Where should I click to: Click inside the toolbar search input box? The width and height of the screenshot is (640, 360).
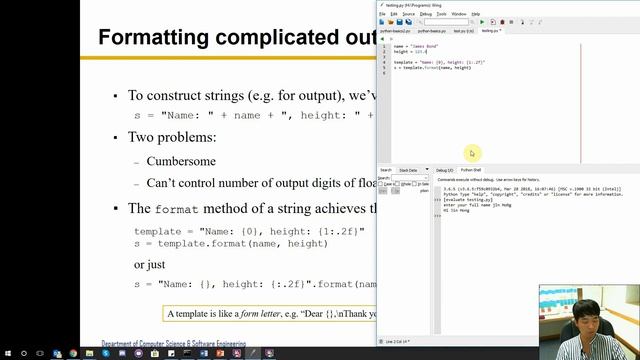[446, 22]
